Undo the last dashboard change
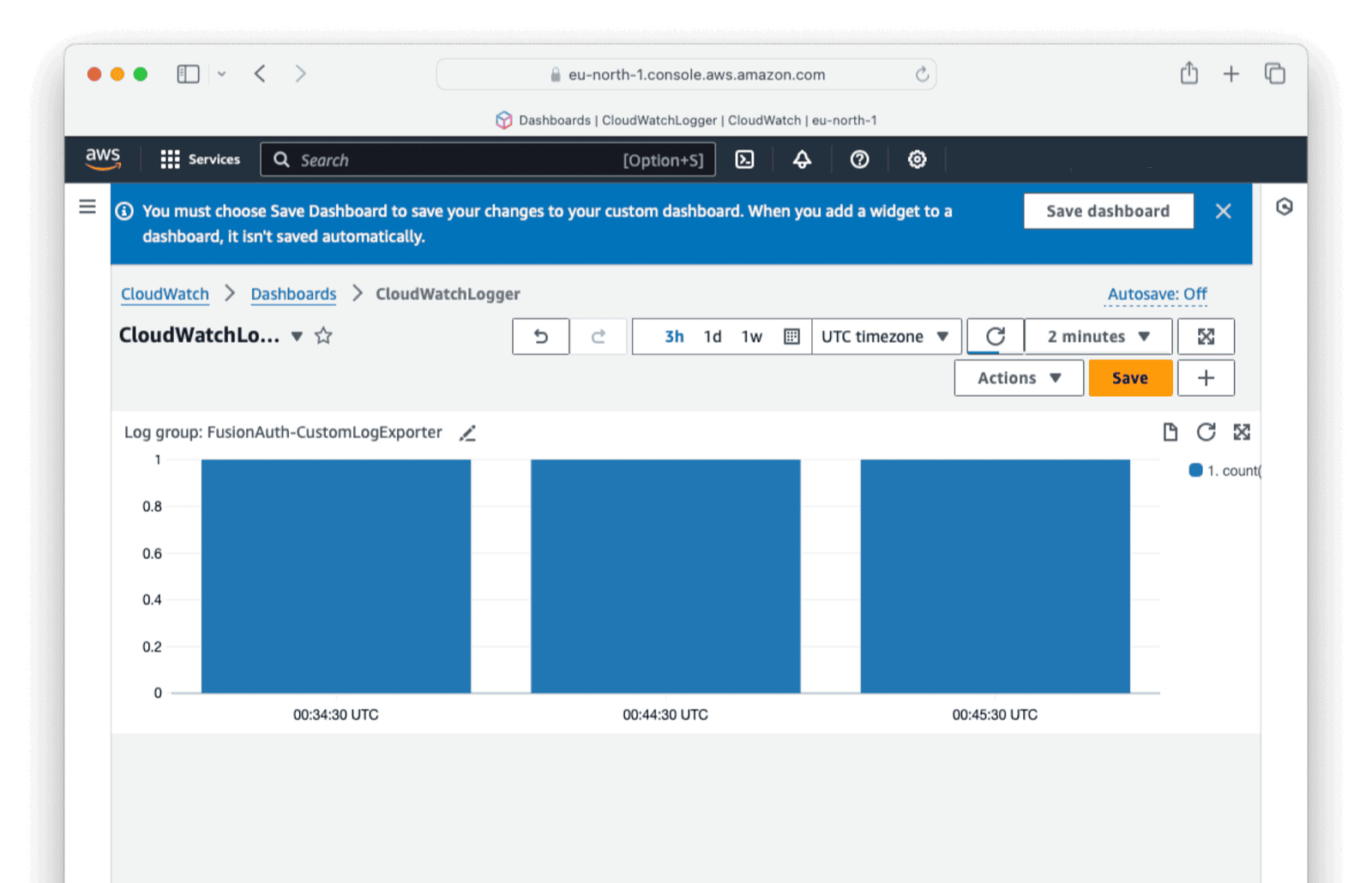 click(x=541, y=336)
